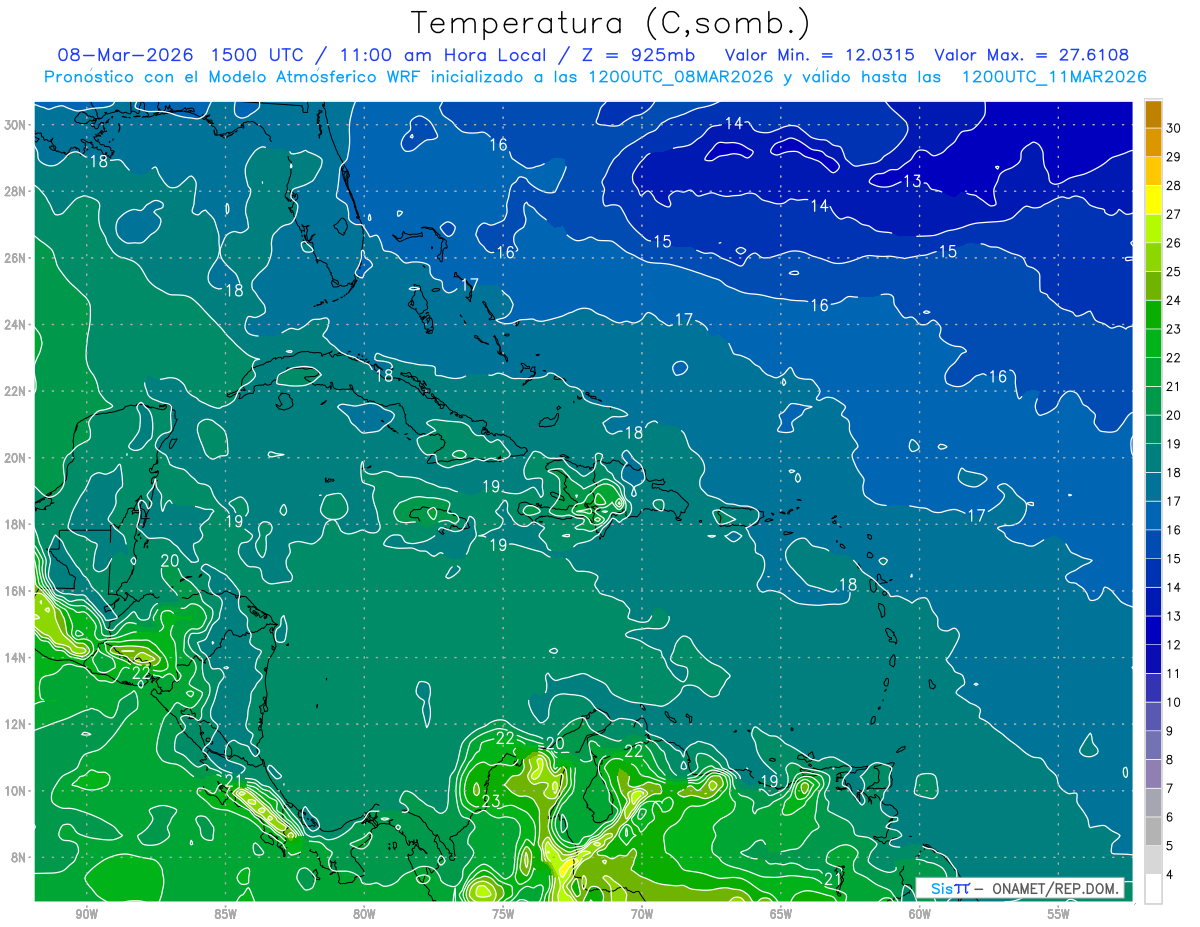
Task: Click the "70W" longitude axis label
Action: click(x=642, y=914)
